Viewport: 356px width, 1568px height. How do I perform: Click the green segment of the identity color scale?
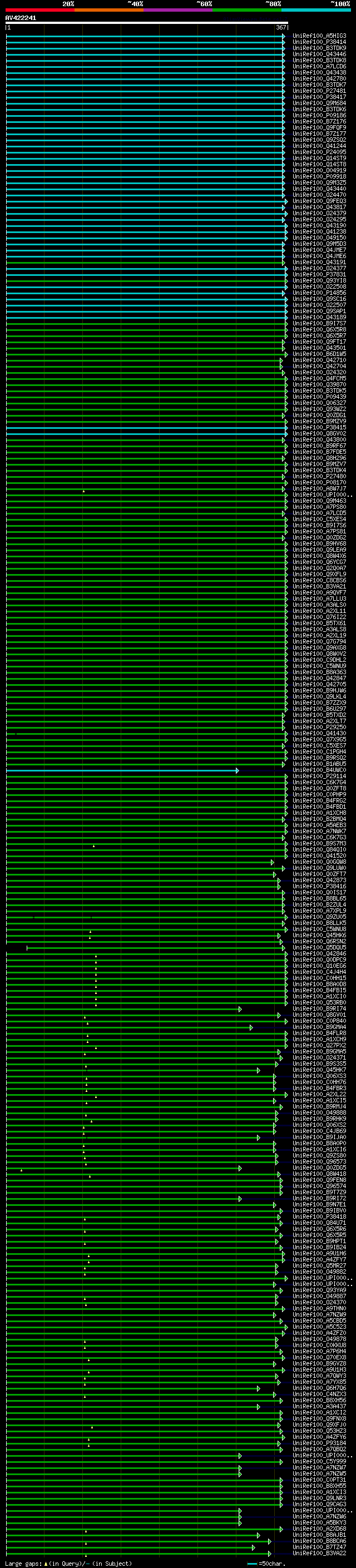[x=247, y=10]
